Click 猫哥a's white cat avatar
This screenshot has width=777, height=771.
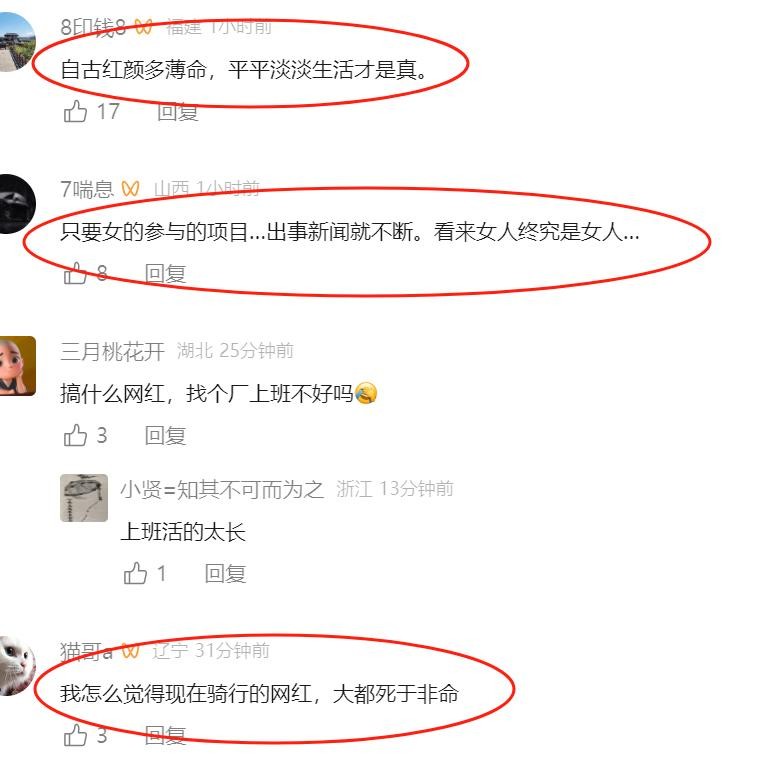pos(18,666)
